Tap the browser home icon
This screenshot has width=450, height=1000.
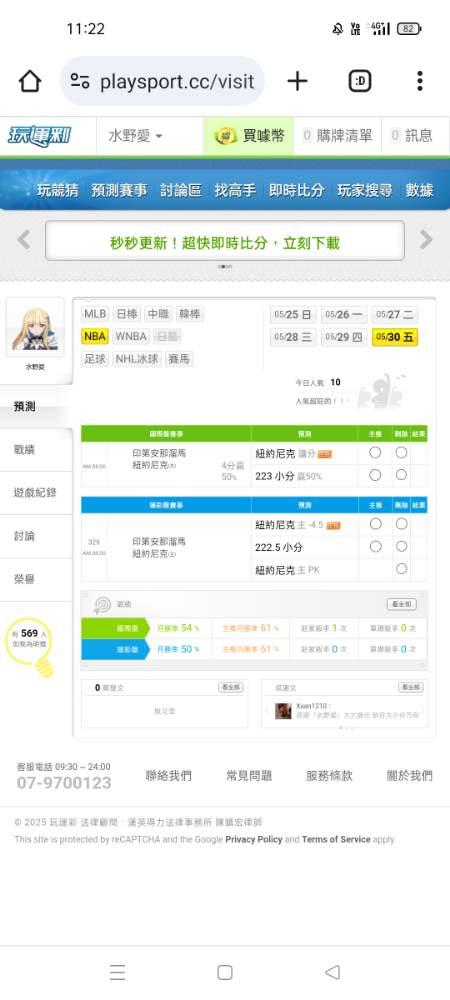29,82
